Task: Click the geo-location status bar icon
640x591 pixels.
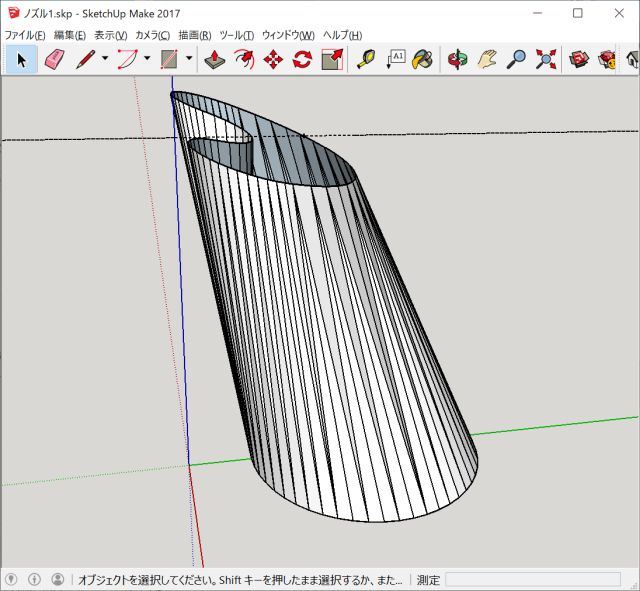Action: pyautogui.click(x=12, y=579)
